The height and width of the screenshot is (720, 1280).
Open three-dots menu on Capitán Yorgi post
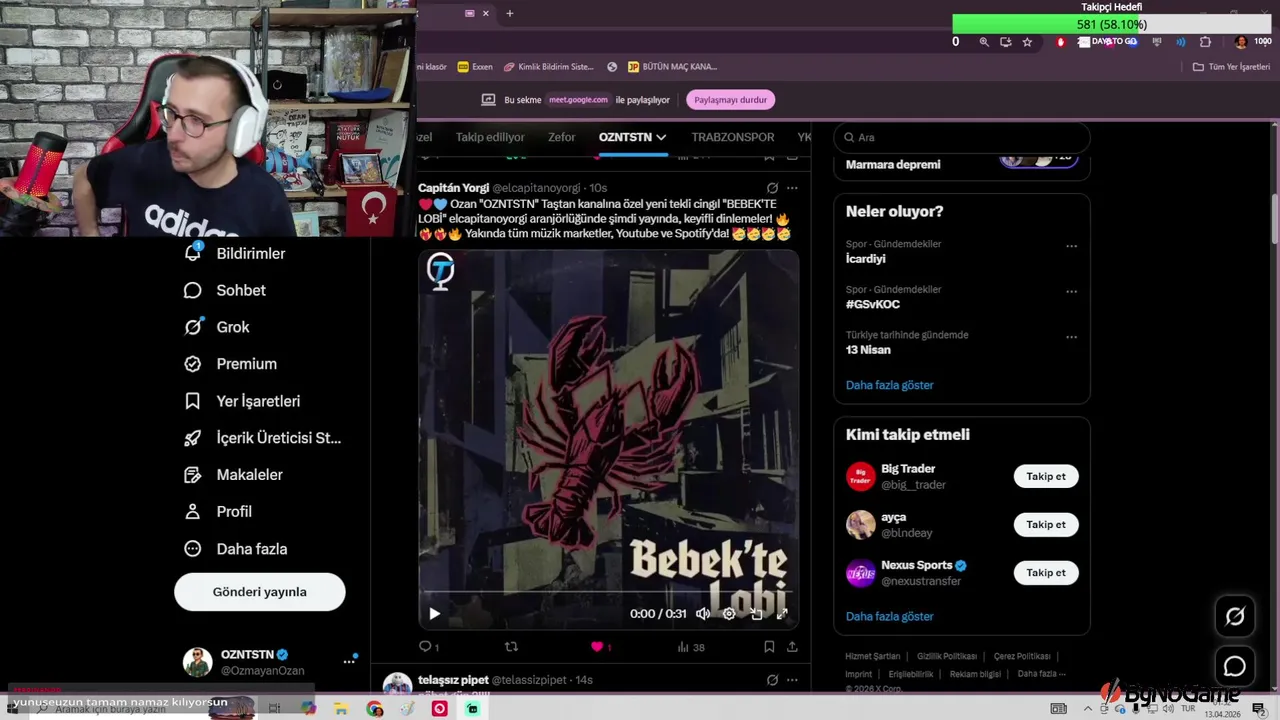coord(792,188)
